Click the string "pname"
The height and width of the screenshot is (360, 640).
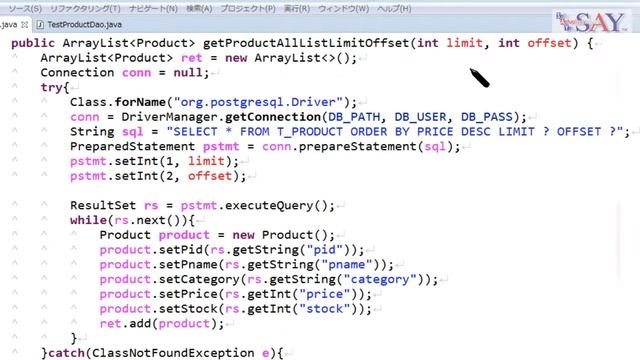tap(347, 264)
